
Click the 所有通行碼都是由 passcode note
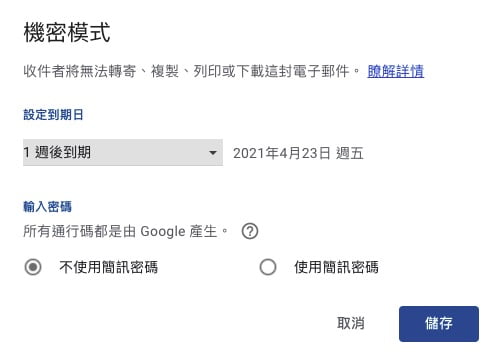[80, 231]
